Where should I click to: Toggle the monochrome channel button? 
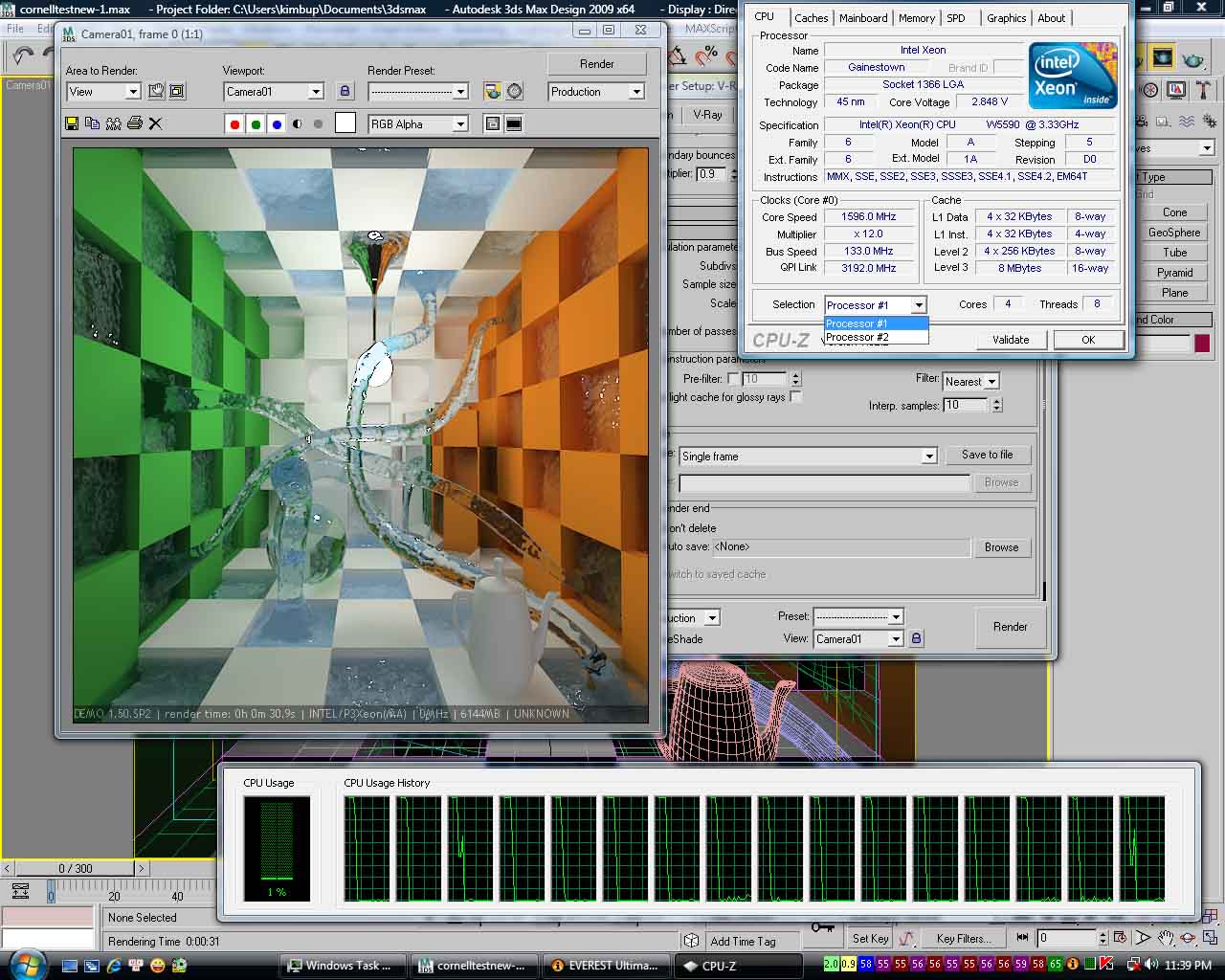pos(319,123)
